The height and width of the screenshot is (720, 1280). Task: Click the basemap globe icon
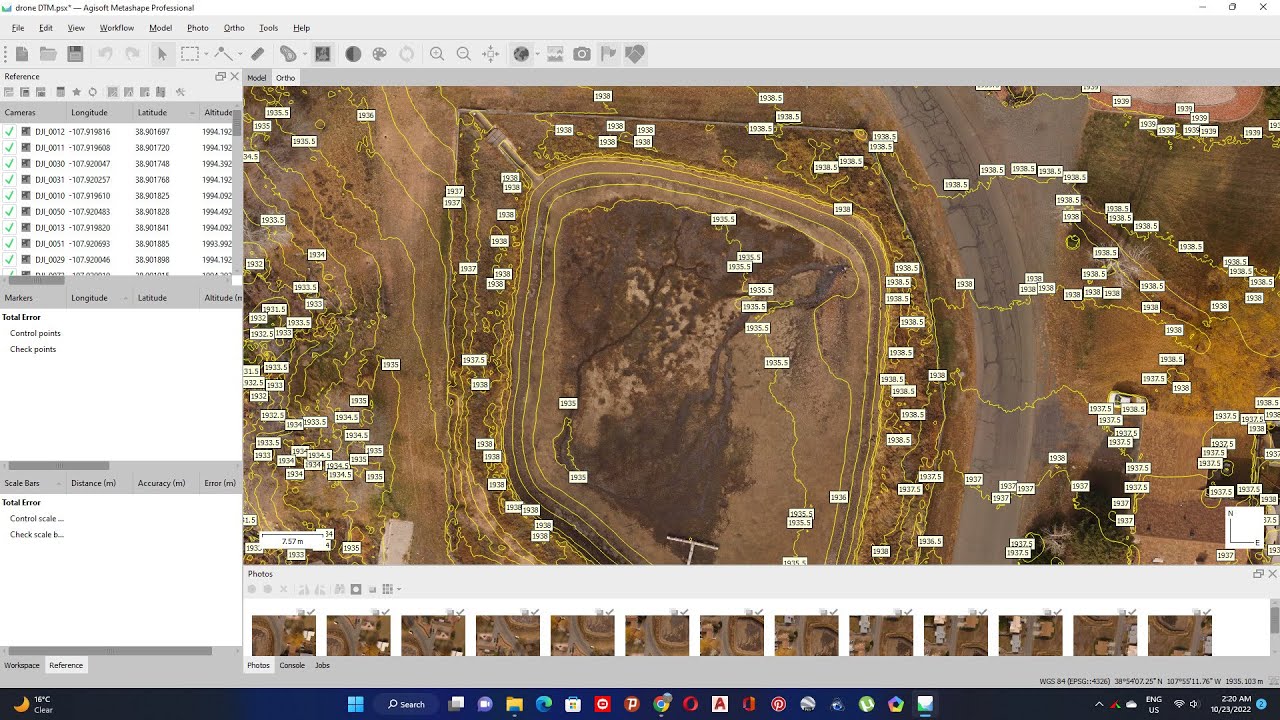click(x=521, y=54)
